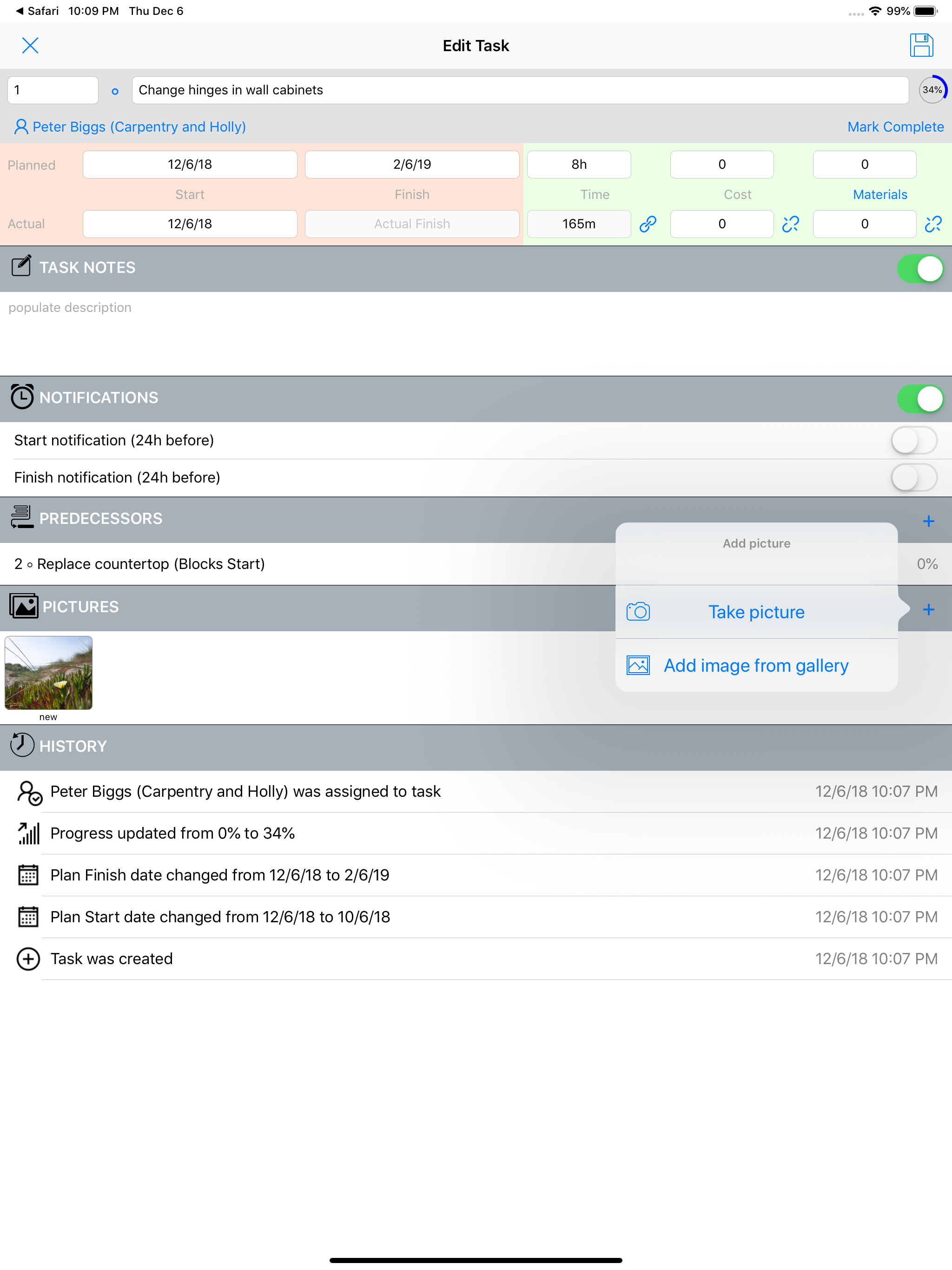Screen dimensions: 952x1270
Task: Enable Start notification (24h before) switch
Action: (x=914, y=441)
